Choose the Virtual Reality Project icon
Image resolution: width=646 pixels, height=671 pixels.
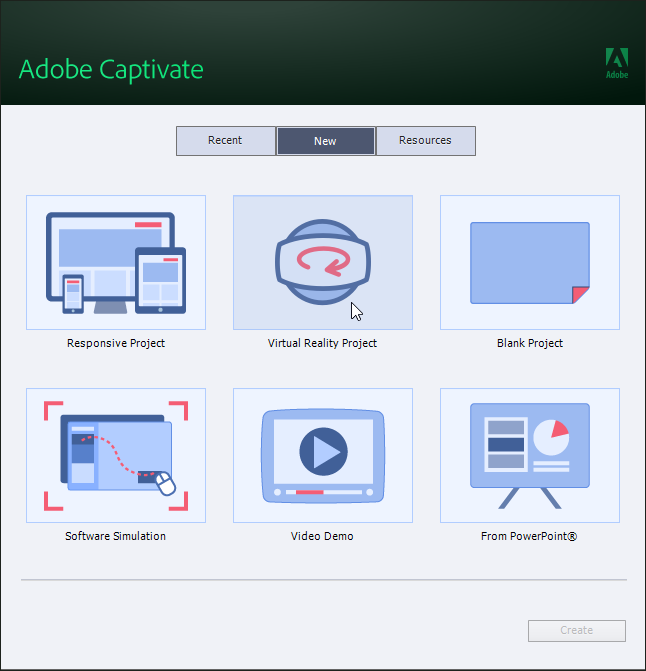click(322, 262)
